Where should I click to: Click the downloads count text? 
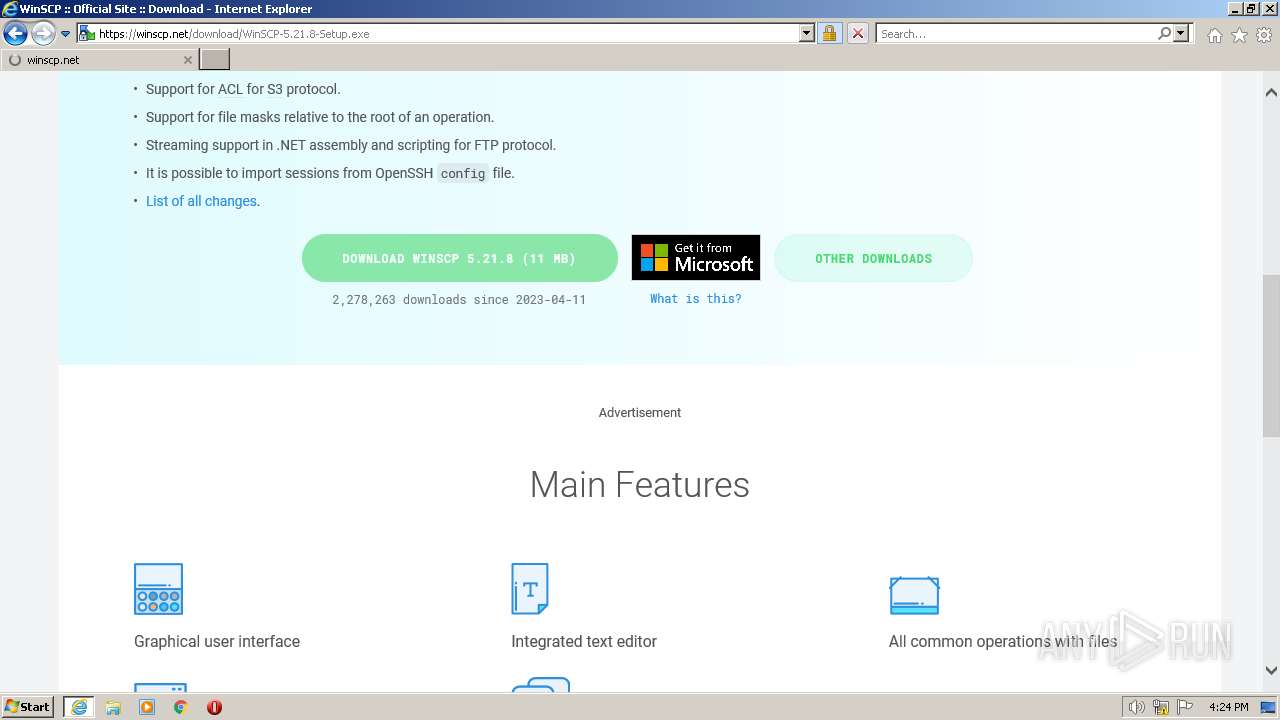click(459, 299)
